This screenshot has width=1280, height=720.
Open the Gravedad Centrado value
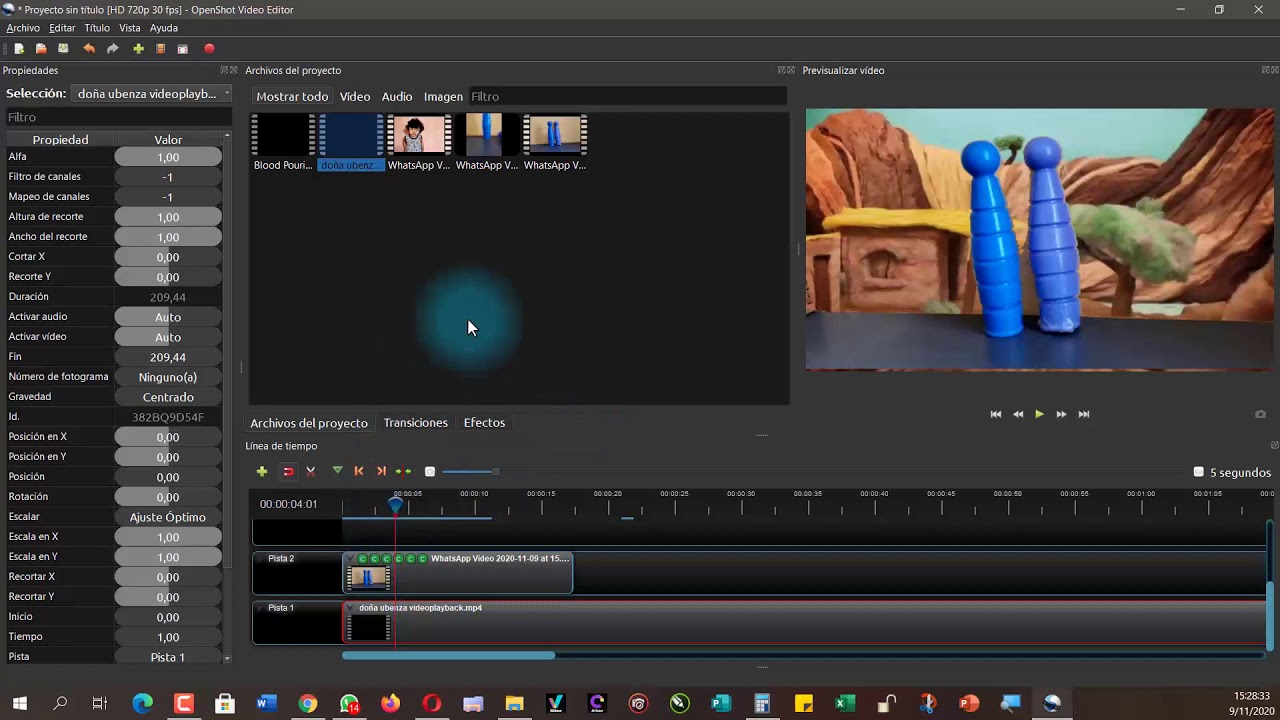click(168, 397)
